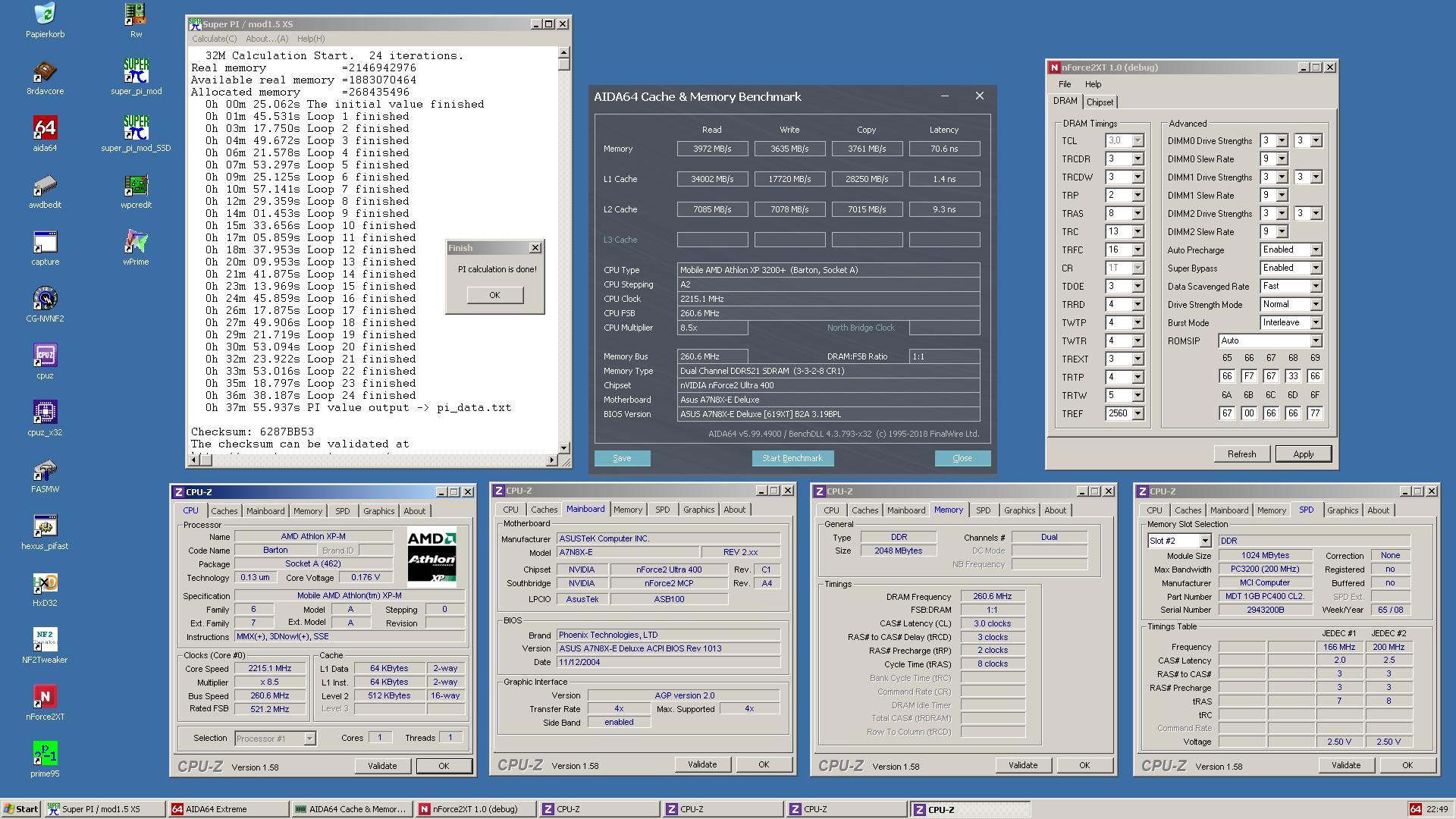Click Super PI vertical scrollbar down arrow
Viewport: 1456px width, 819px height.
coord(563,447)
